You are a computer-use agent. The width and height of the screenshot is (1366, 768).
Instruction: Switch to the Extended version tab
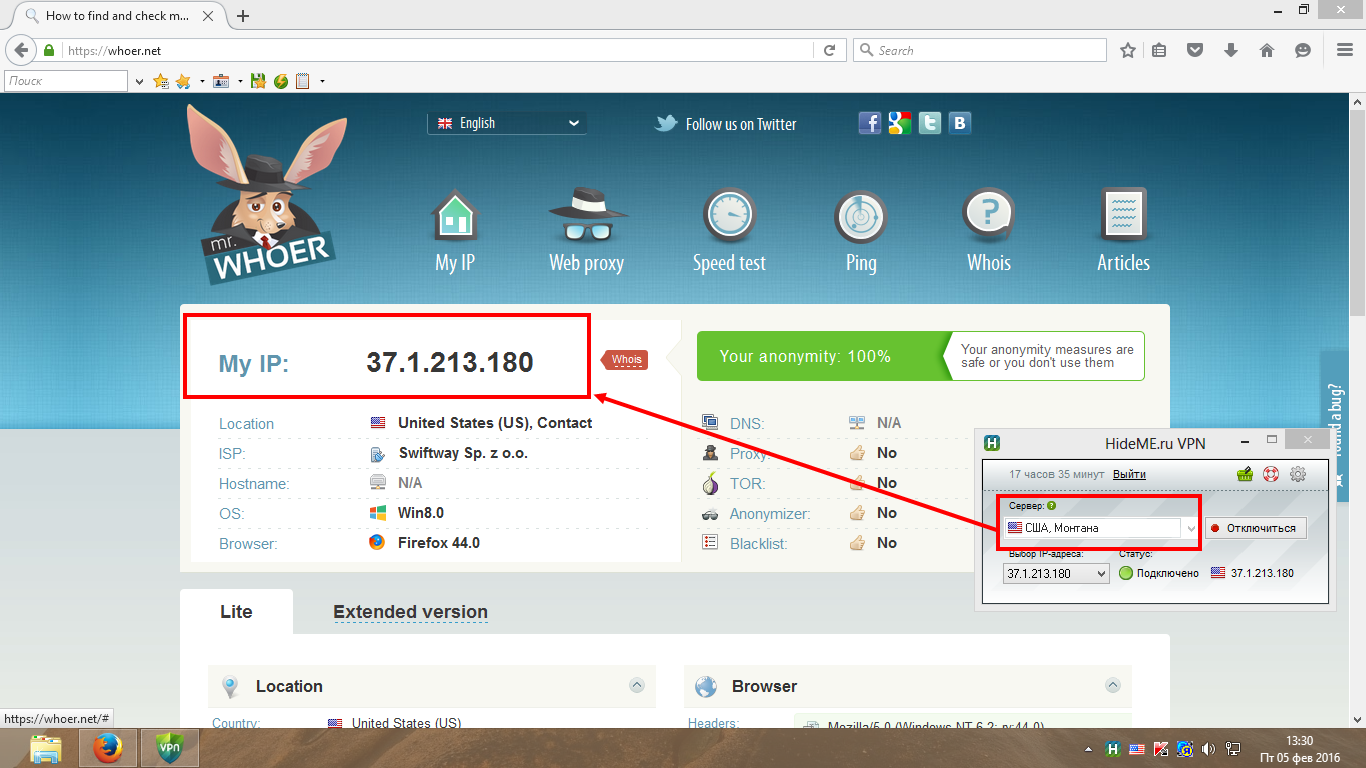[x=410, y=612]
